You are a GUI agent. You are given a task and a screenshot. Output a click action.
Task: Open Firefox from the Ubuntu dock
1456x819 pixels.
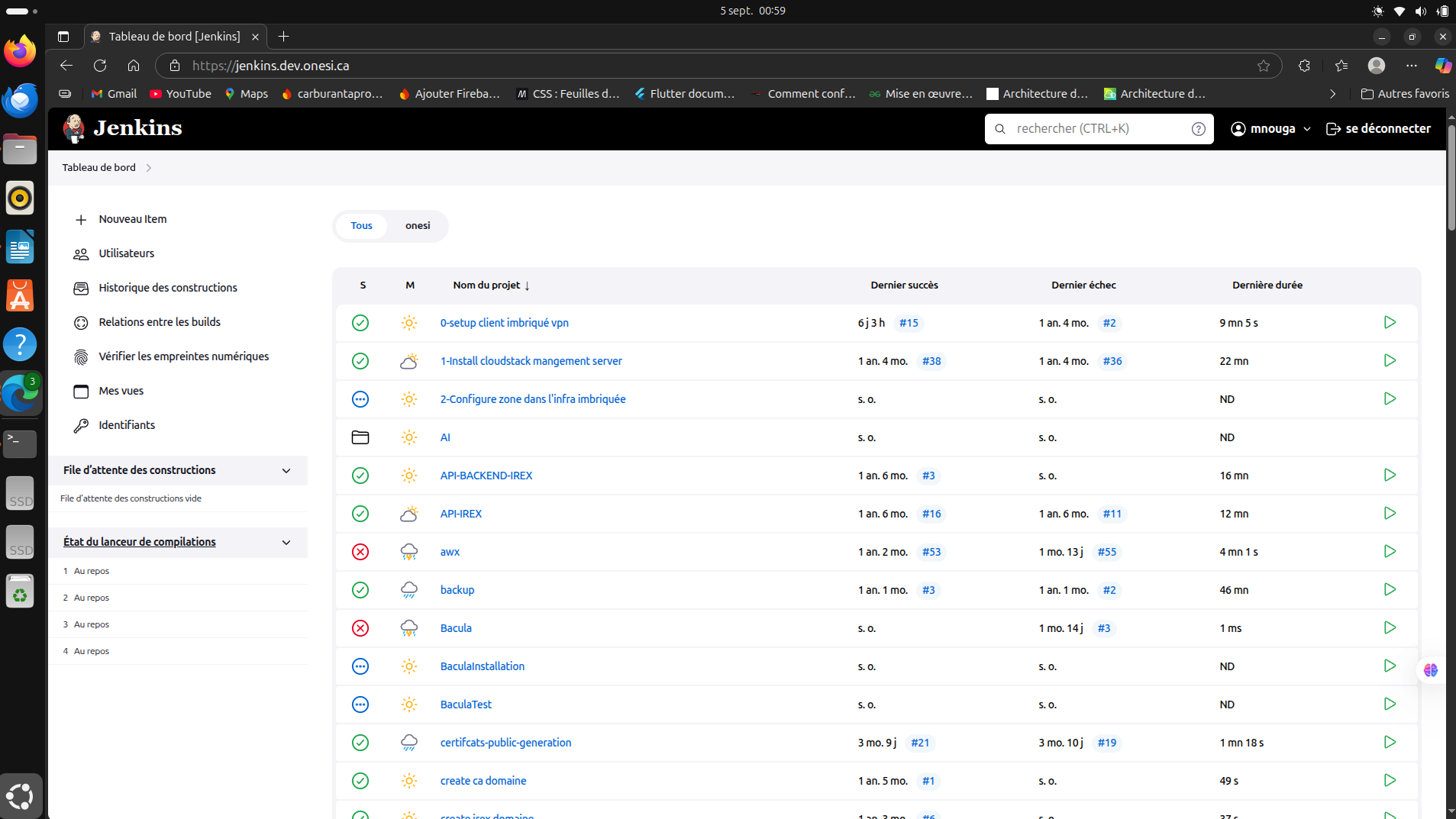(x=20, y=52)
